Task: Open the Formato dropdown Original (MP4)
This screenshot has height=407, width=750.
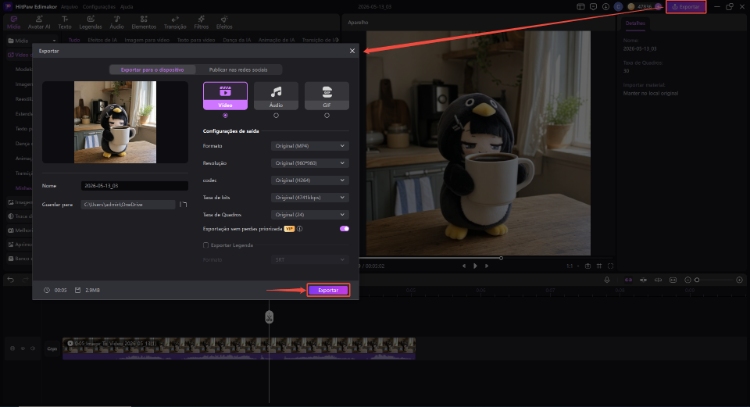Action: coord(309,146)
